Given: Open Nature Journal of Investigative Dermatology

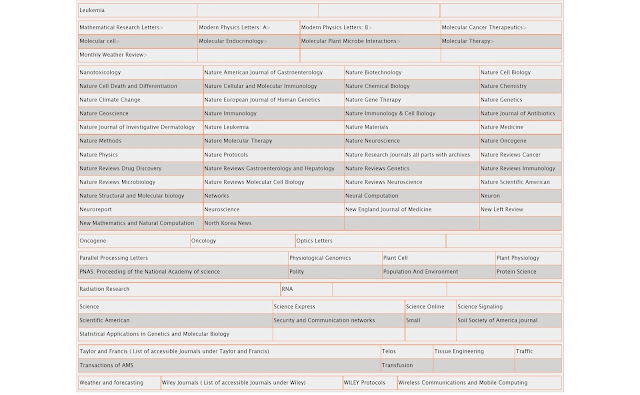Looking at the screenshot, I should [x=137, y=127].
